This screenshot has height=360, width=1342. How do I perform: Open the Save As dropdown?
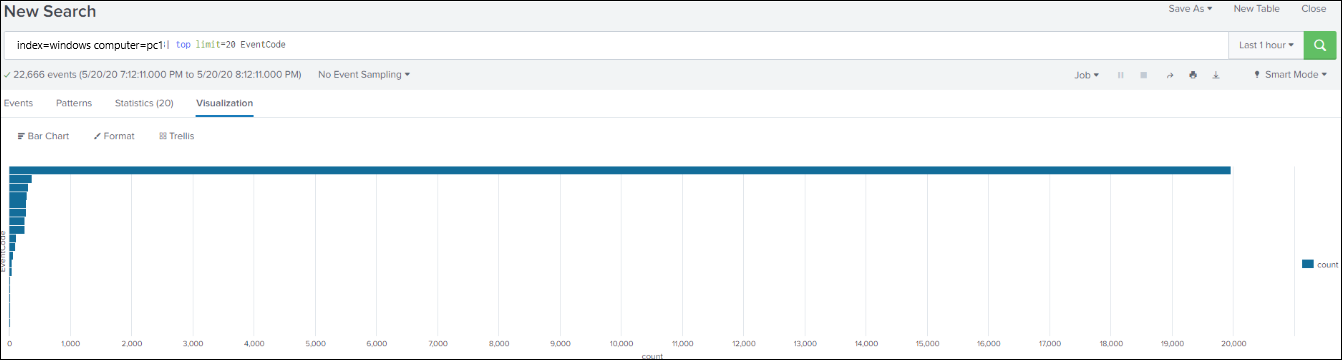(1190, 9)
